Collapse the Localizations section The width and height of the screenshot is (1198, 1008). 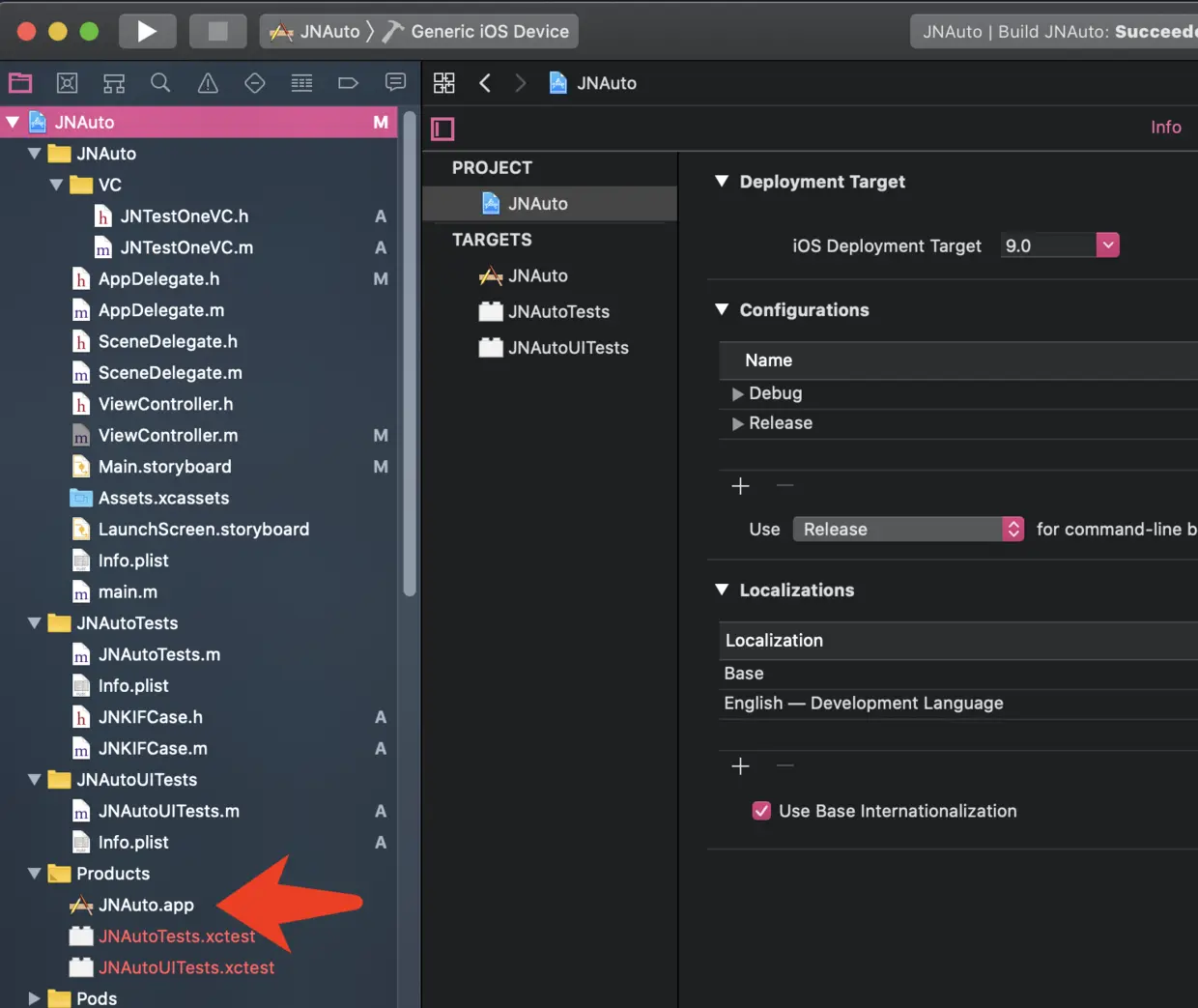(x=722, y=590)
